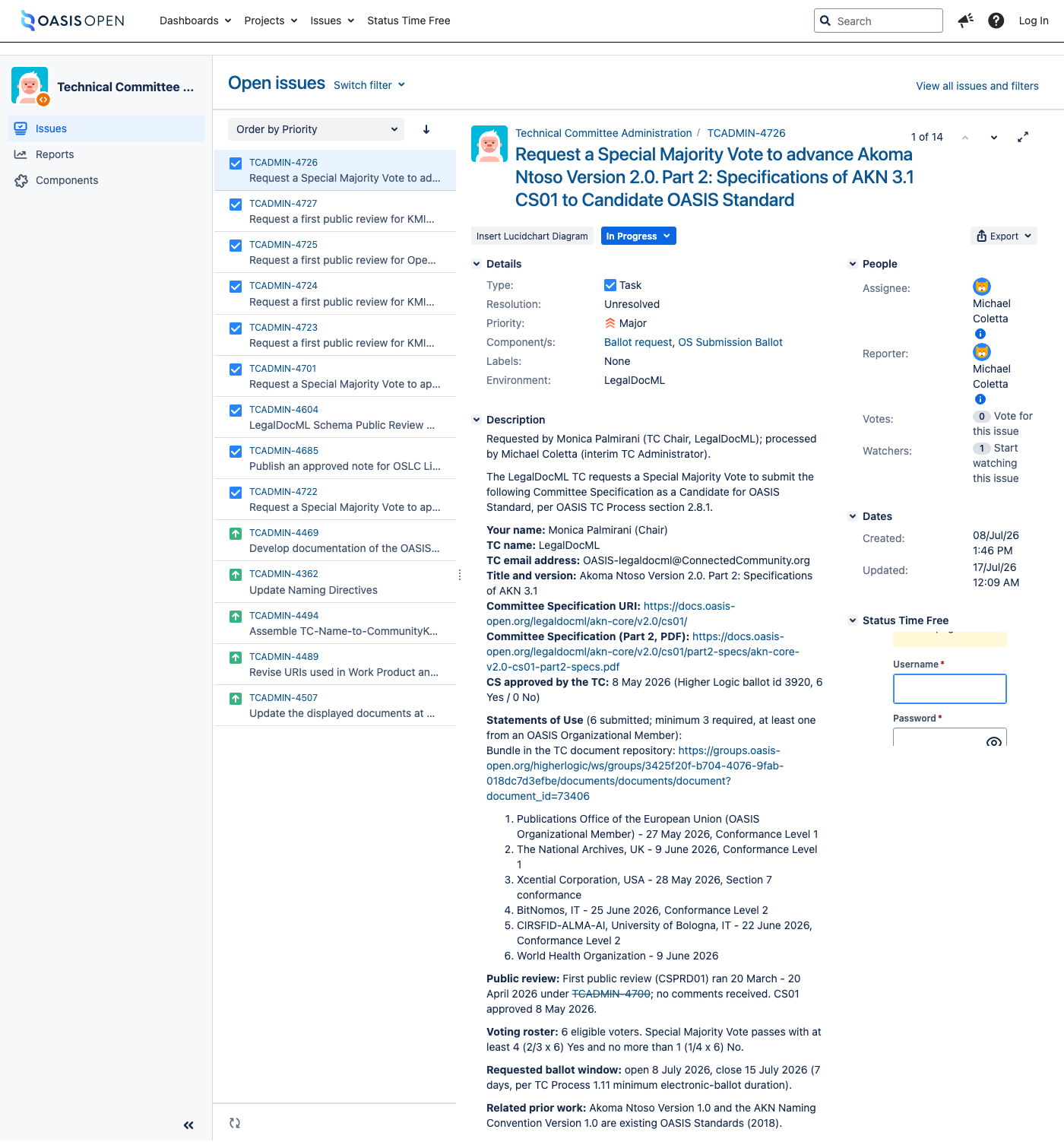Collapse the Status Time Free section
1064x1142 pixels.
coord(853,620)
